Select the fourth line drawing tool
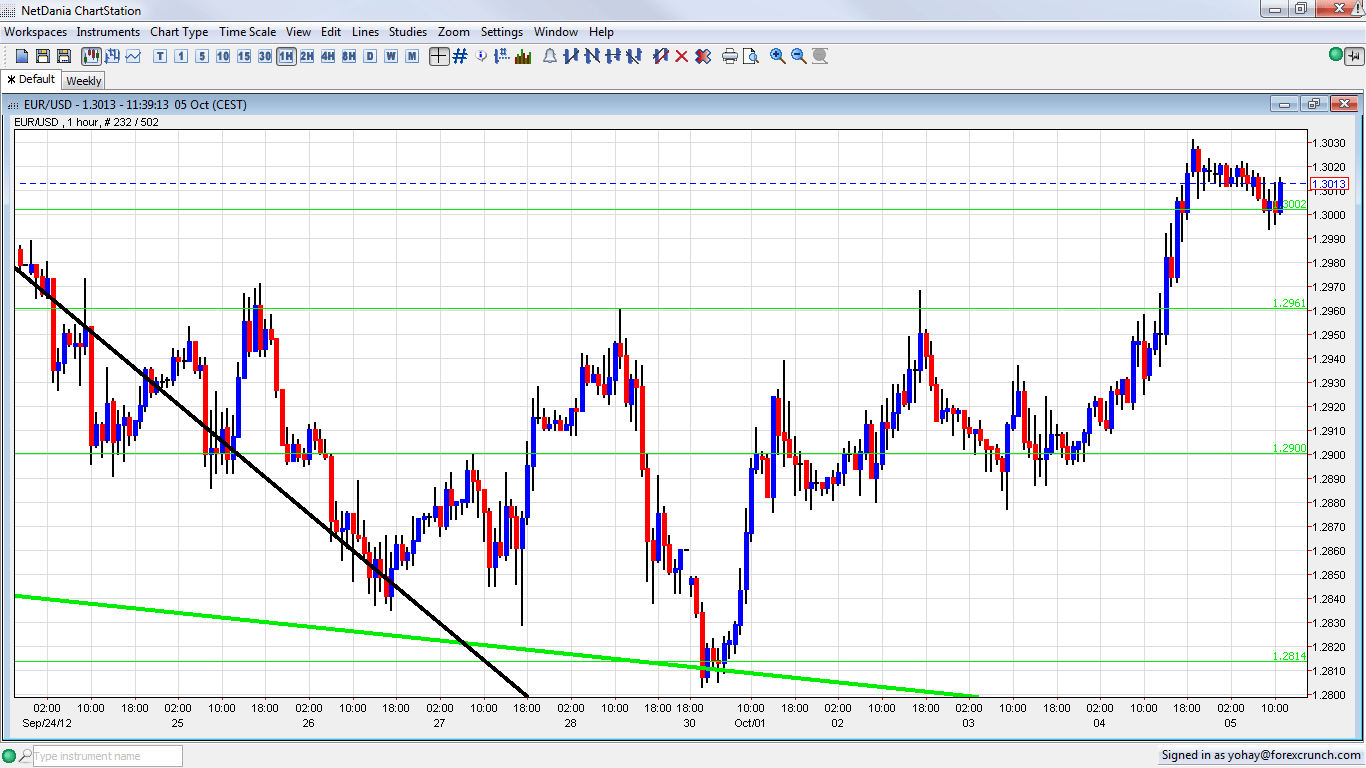1366x768 pixels. (x=634, y=56)
